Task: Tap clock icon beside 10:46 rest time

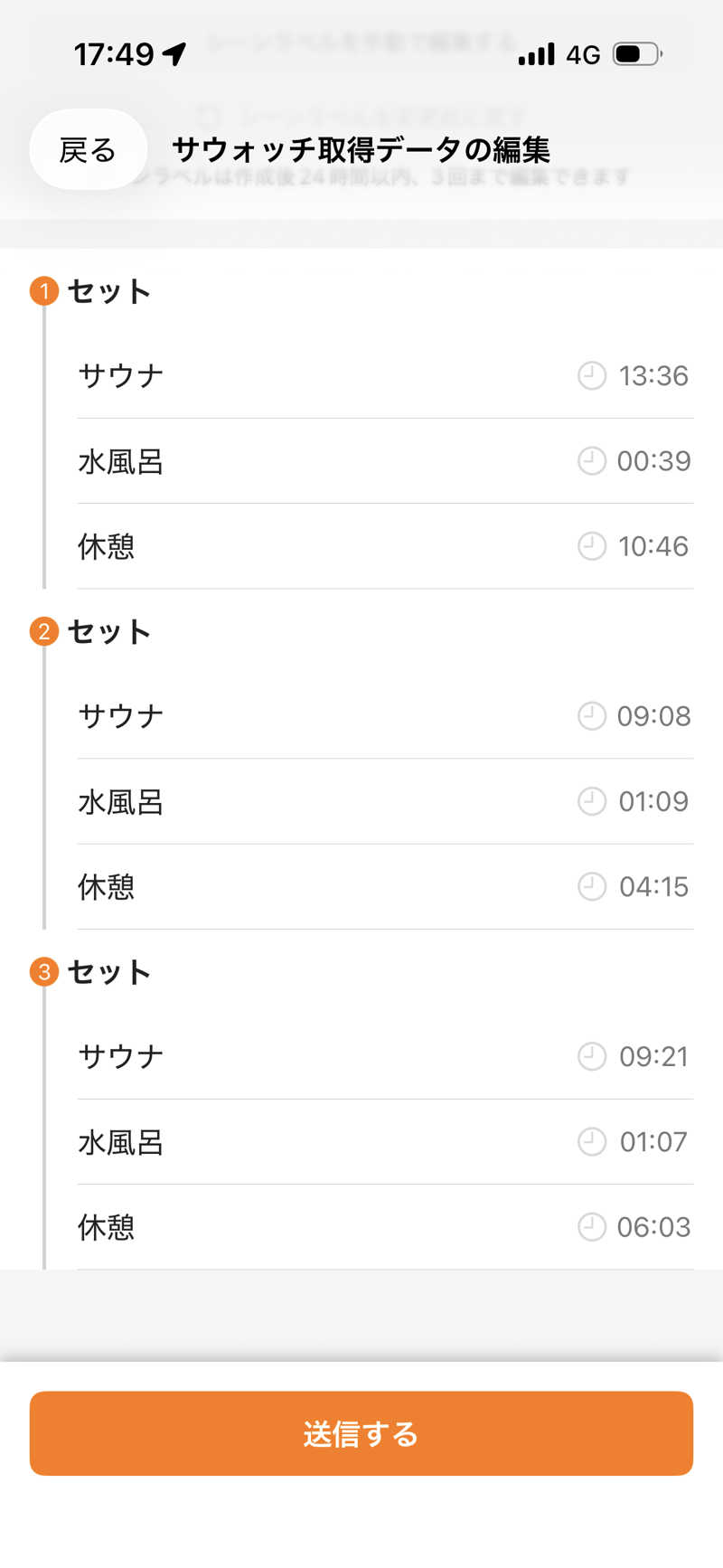Action: coord(591,546)
